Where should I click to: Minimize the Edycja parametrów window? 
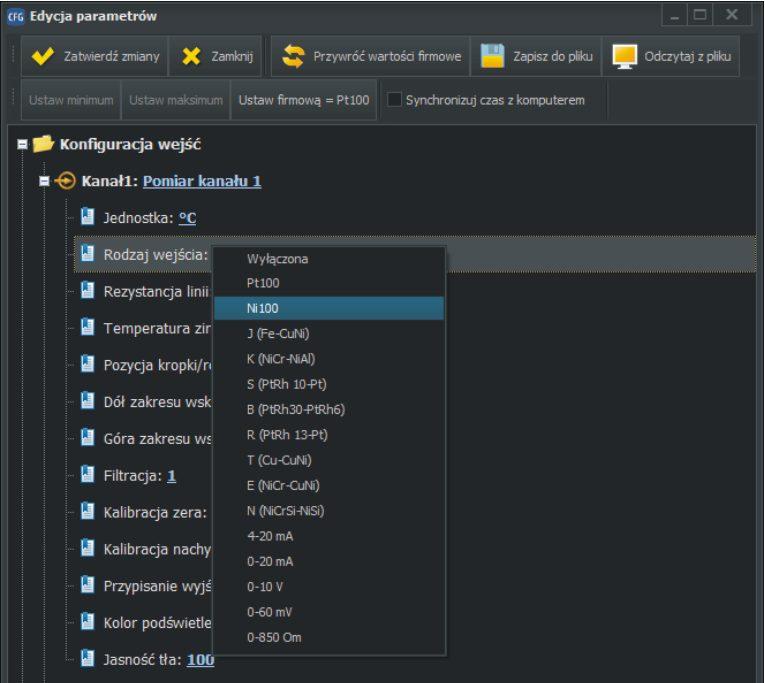point(674,16)
